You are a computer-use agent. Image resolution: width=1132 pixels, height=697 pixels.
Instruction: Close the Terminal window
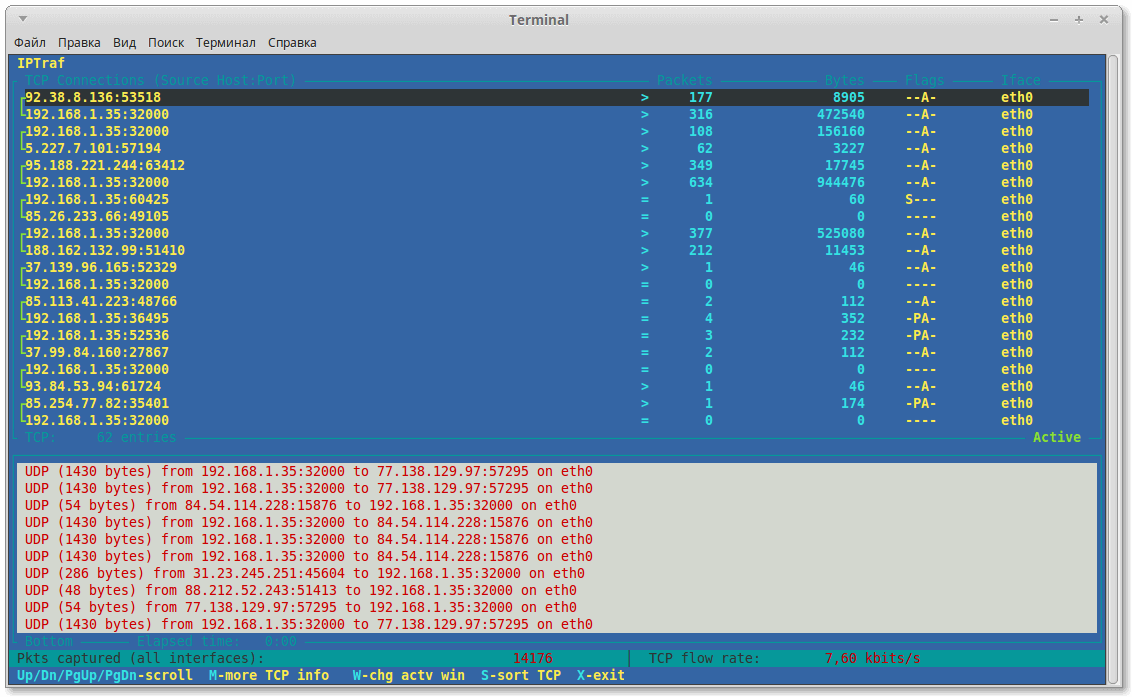1104,20
